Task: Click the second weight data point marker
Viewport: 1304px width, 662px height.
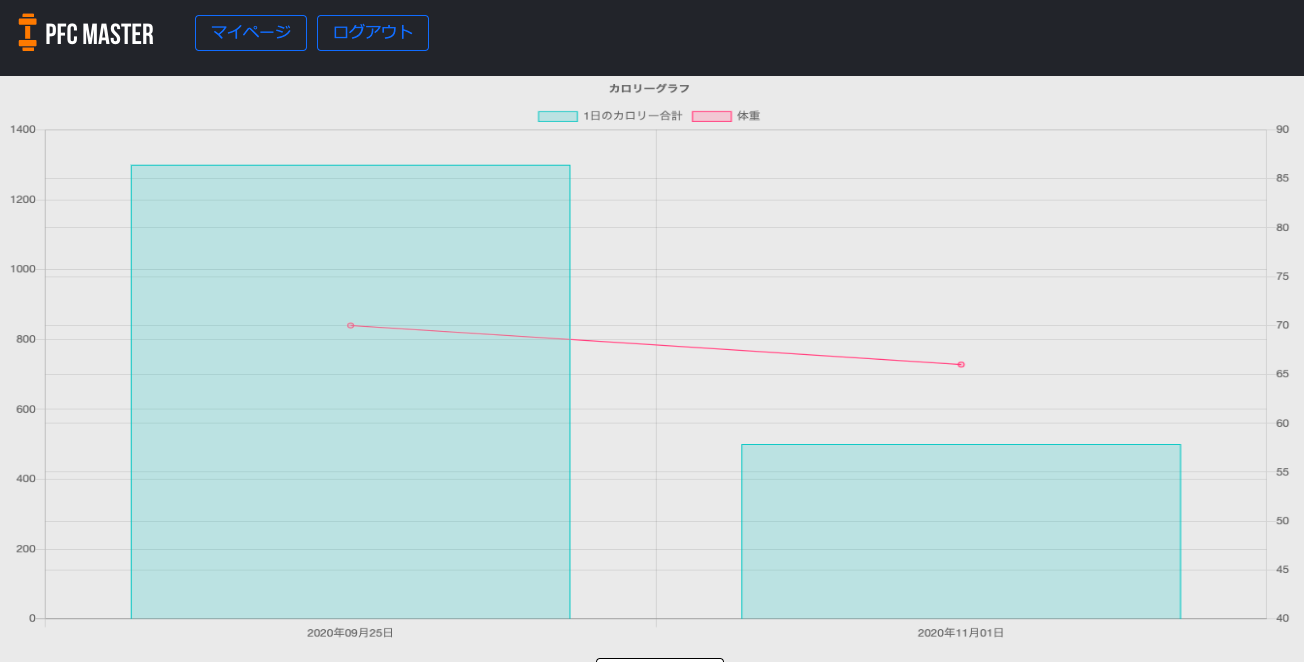Action: 961,364
